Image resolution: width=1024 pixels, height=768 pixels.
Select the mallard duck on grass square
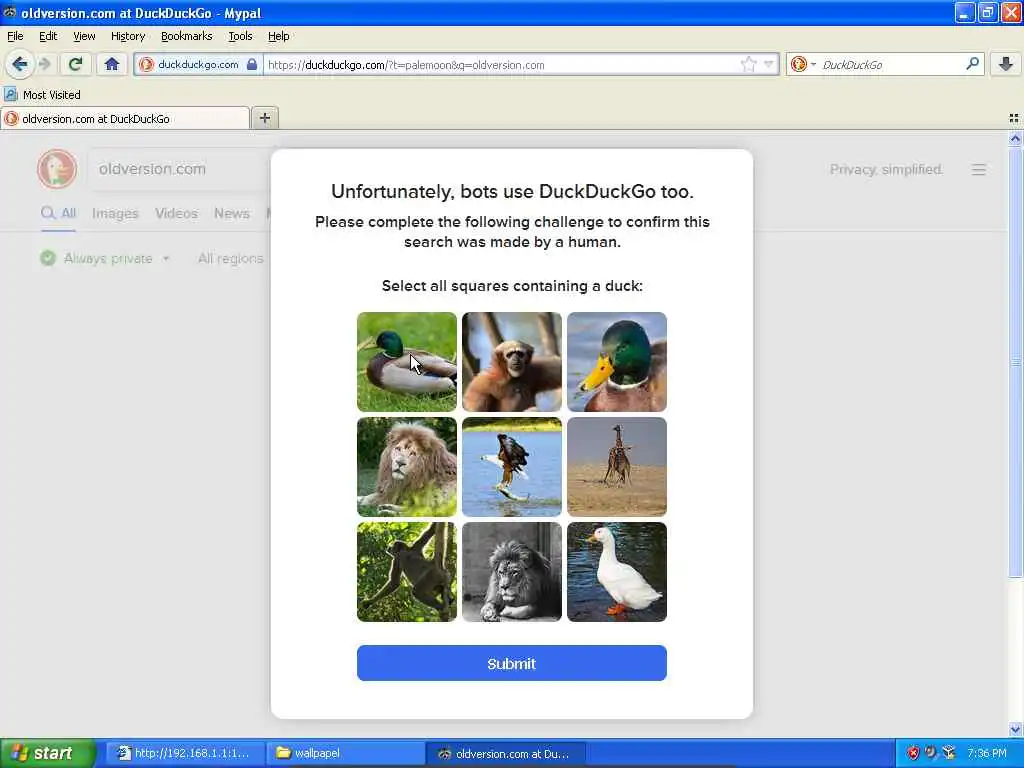tap(406, 362)
